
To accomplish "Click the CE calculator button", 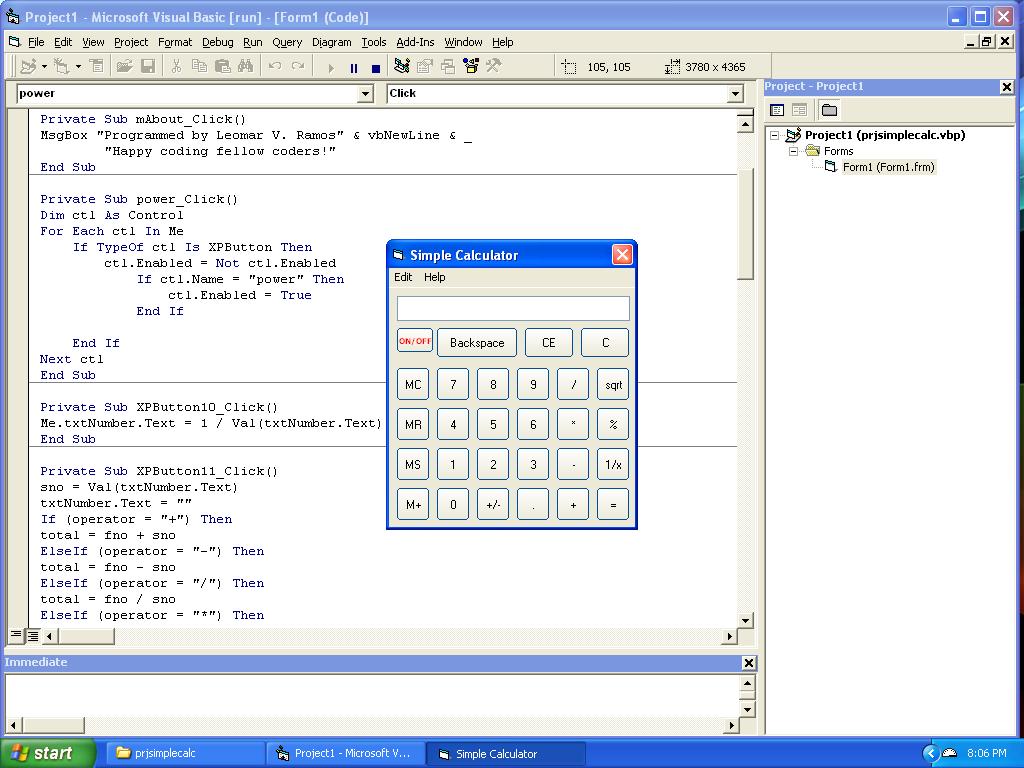I will (x=549, y=343).
